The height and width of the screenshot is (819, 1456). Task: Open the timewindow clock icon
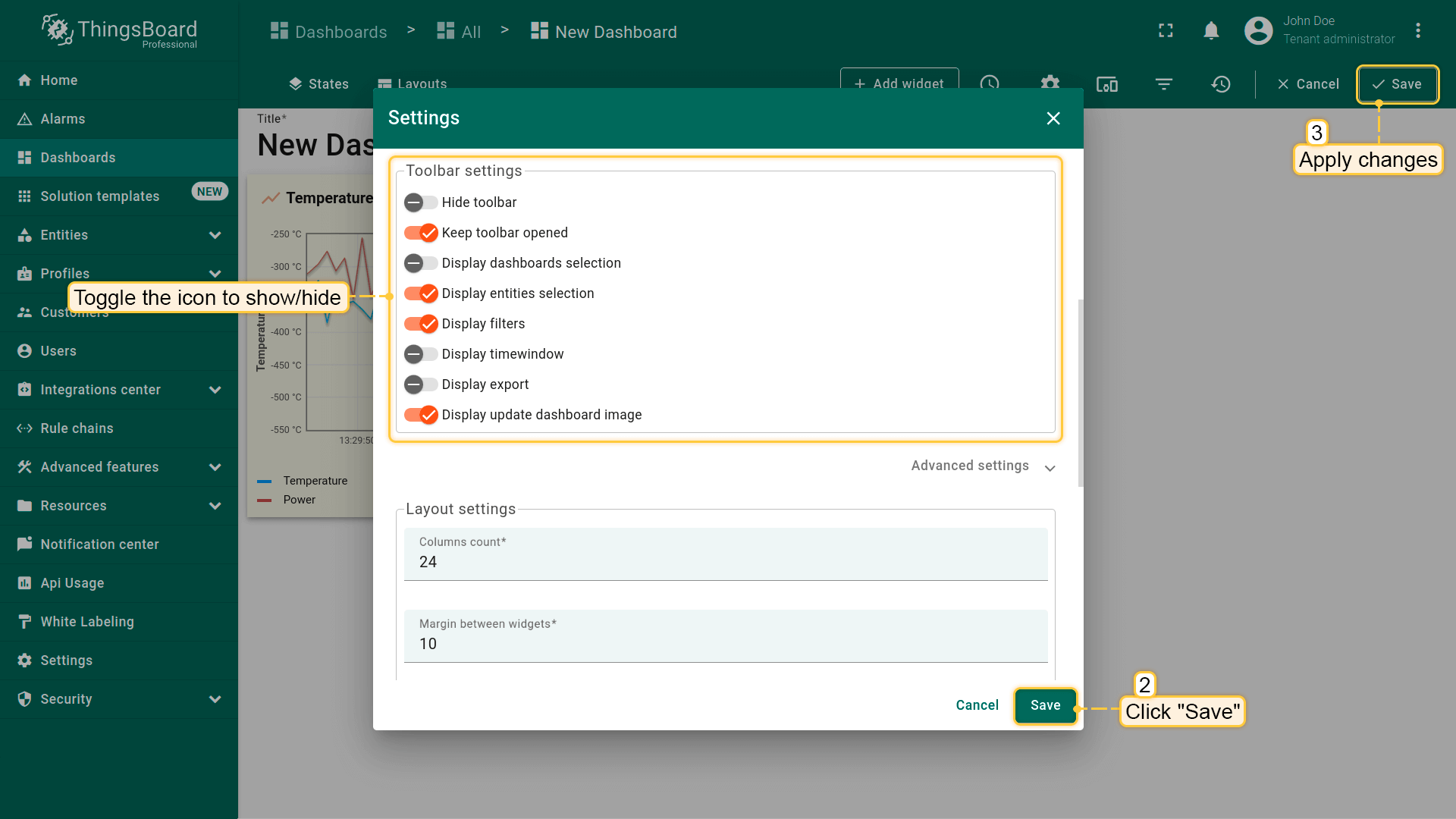(x=990, y=83)
